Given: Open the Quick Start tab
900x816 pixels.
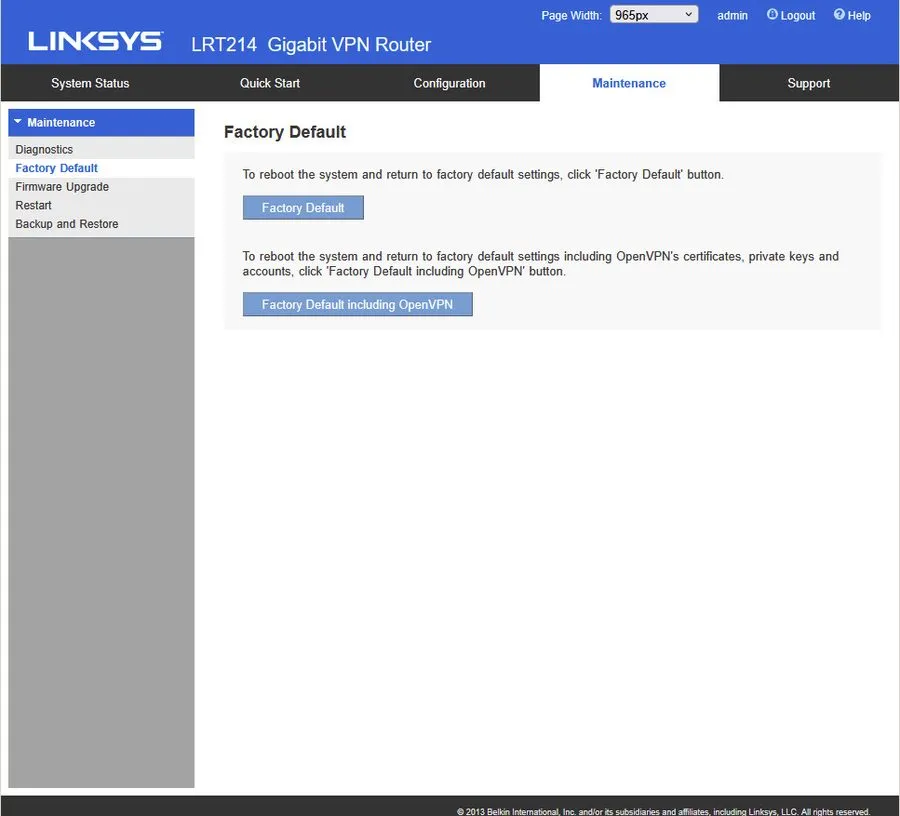Looking at the screenshot, I should (270, 83).
